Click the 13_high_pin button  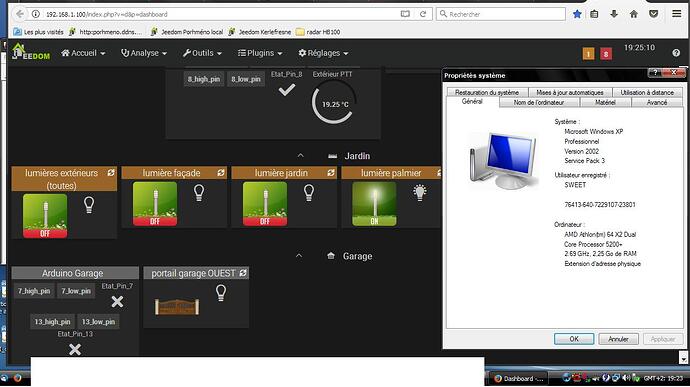(x=52, y=322)
